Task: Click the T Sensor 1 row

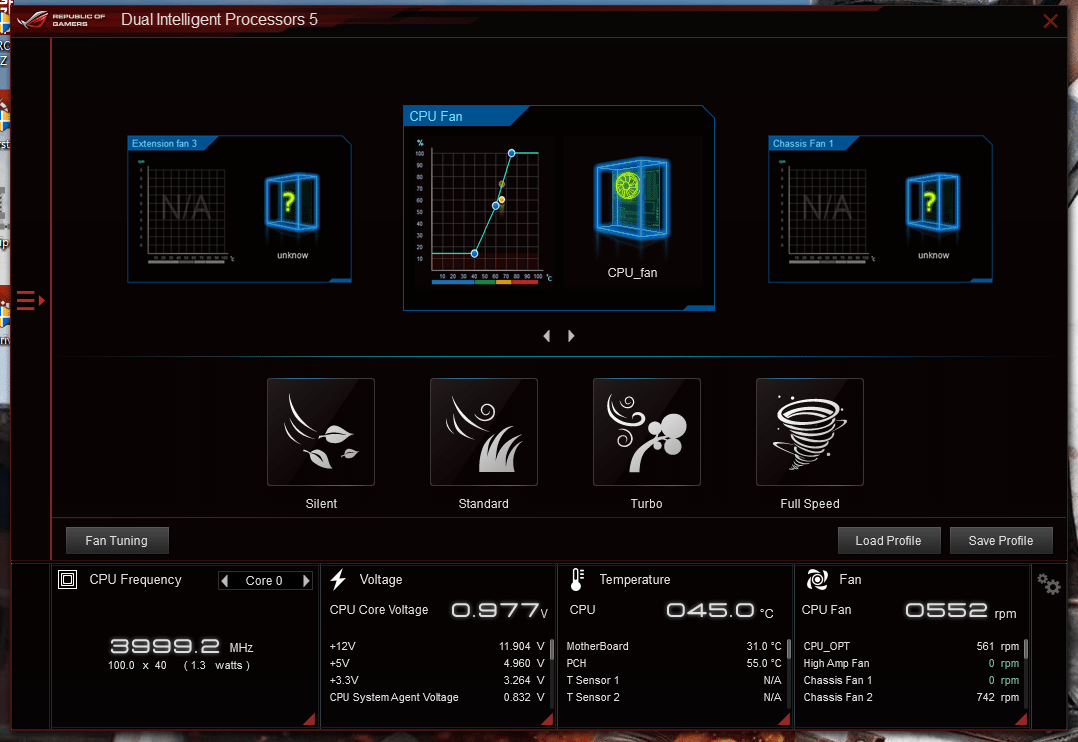Action: pos(674,680)
